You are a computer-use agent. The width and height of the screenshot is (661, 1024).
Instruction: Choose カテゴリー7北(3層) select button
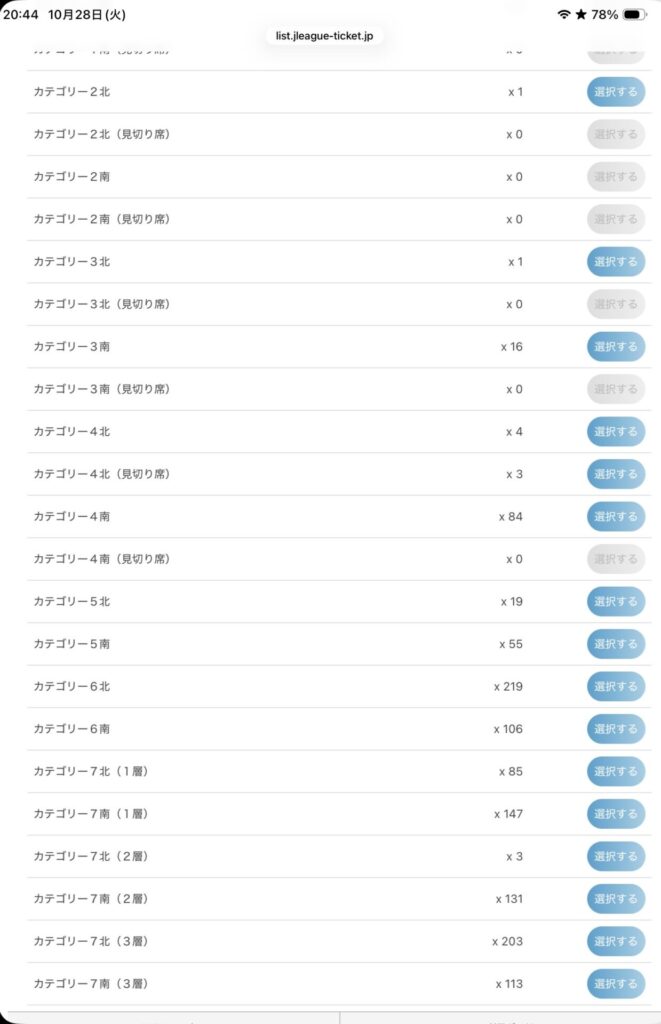(x=615, y=941)
